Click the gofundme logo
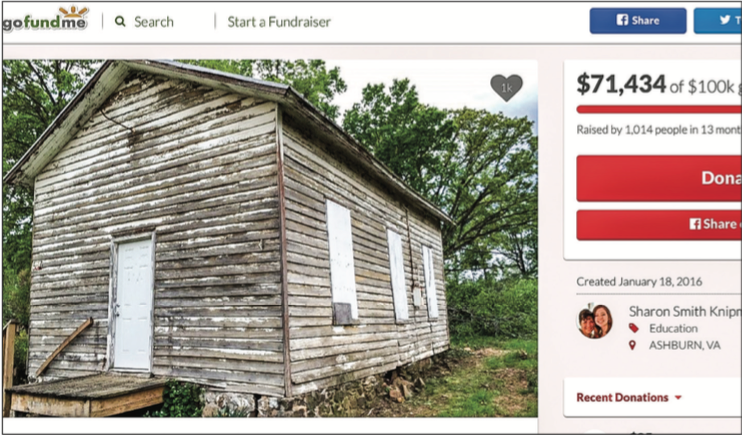This screenshot has width=742, height=436. 45,19
